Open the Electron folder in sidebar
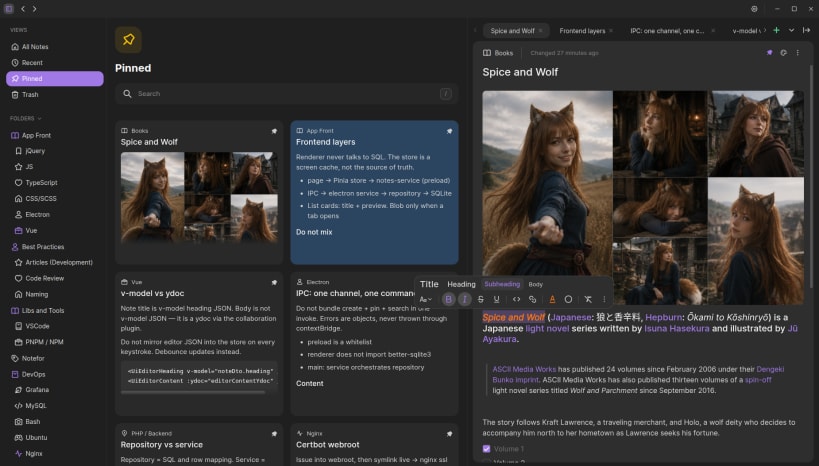819x466 pixels. (x=55, y=215)
